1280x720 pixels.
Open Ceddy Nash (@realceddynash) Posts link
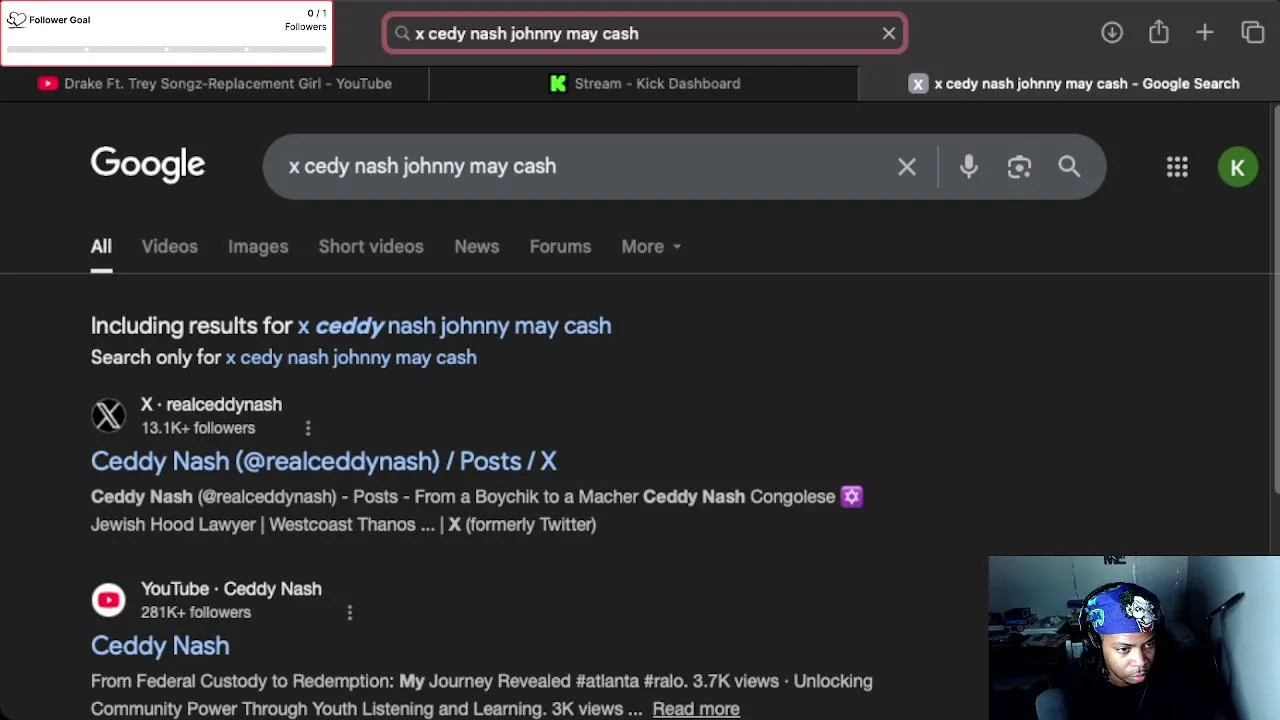tap(324, 461)
